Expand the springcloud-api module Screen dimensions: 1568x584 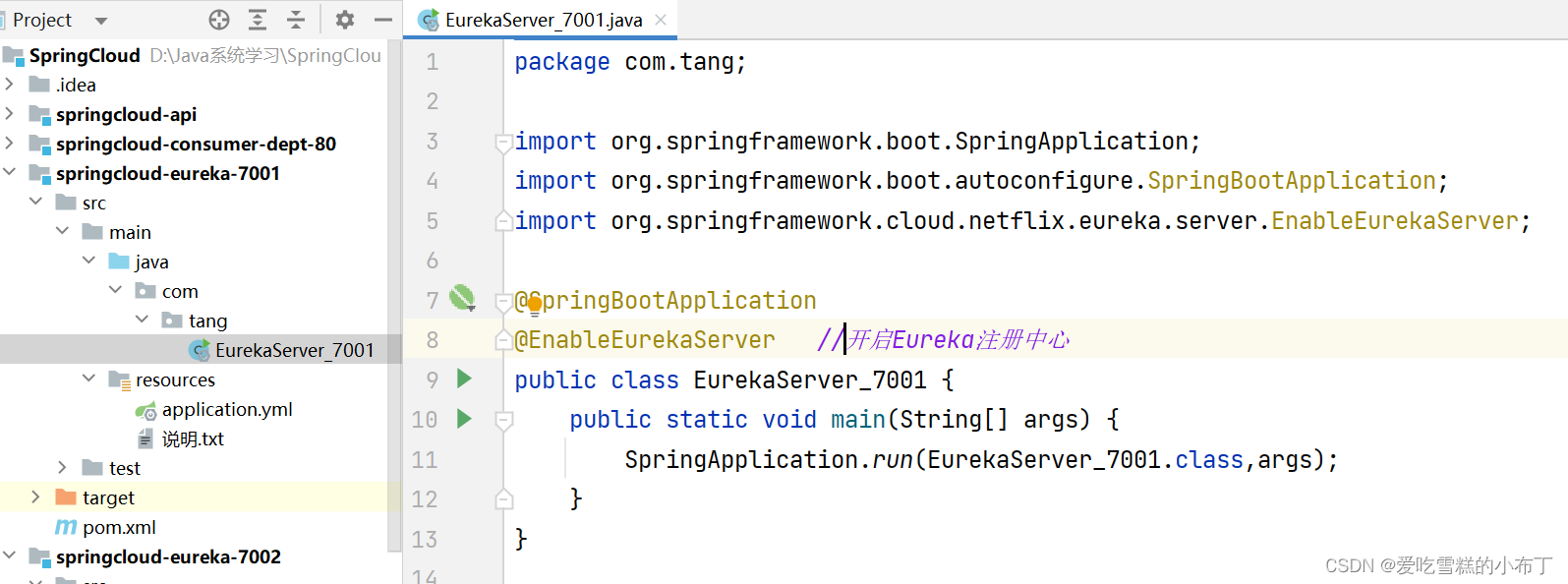click(x=10, y=114)
